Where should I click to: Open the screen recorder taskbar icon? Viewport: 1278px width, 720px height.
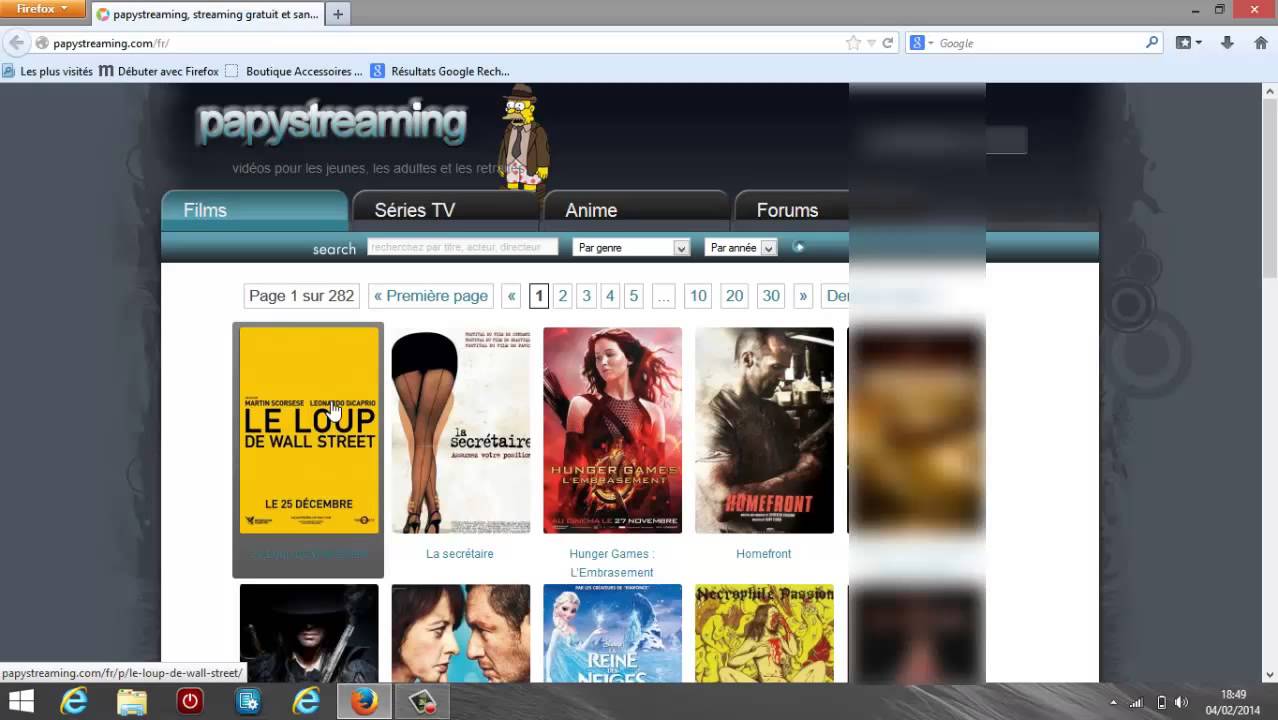click(421, 702)
